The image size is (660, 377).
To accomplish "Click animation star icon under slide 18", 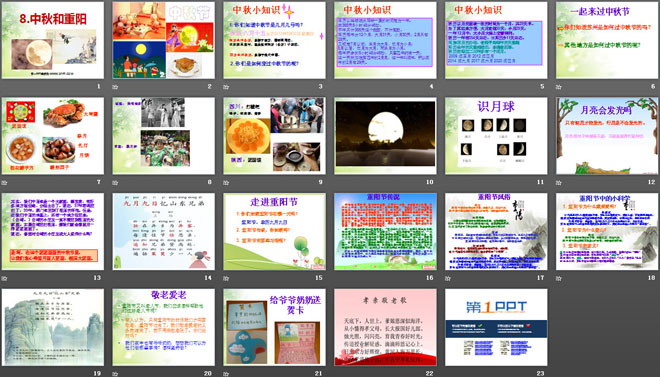I will [559, 278].
